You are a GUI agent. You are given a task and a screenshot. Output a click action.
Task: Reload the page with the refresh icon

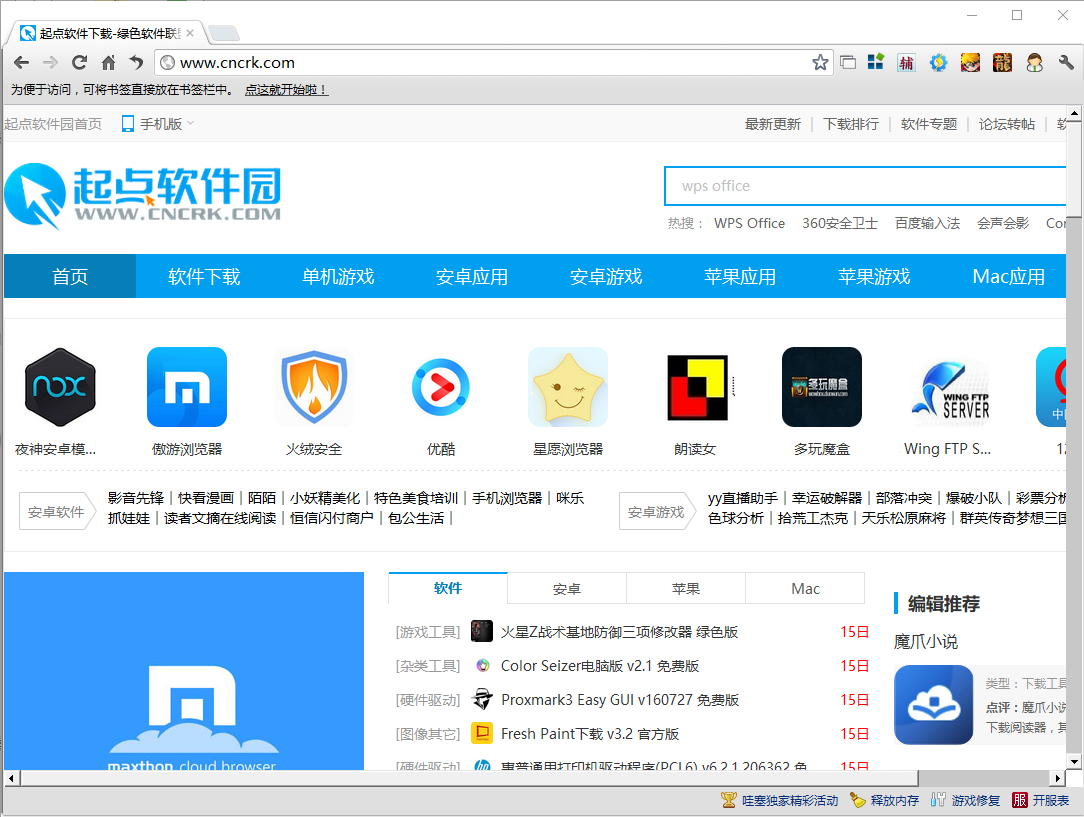80,63
